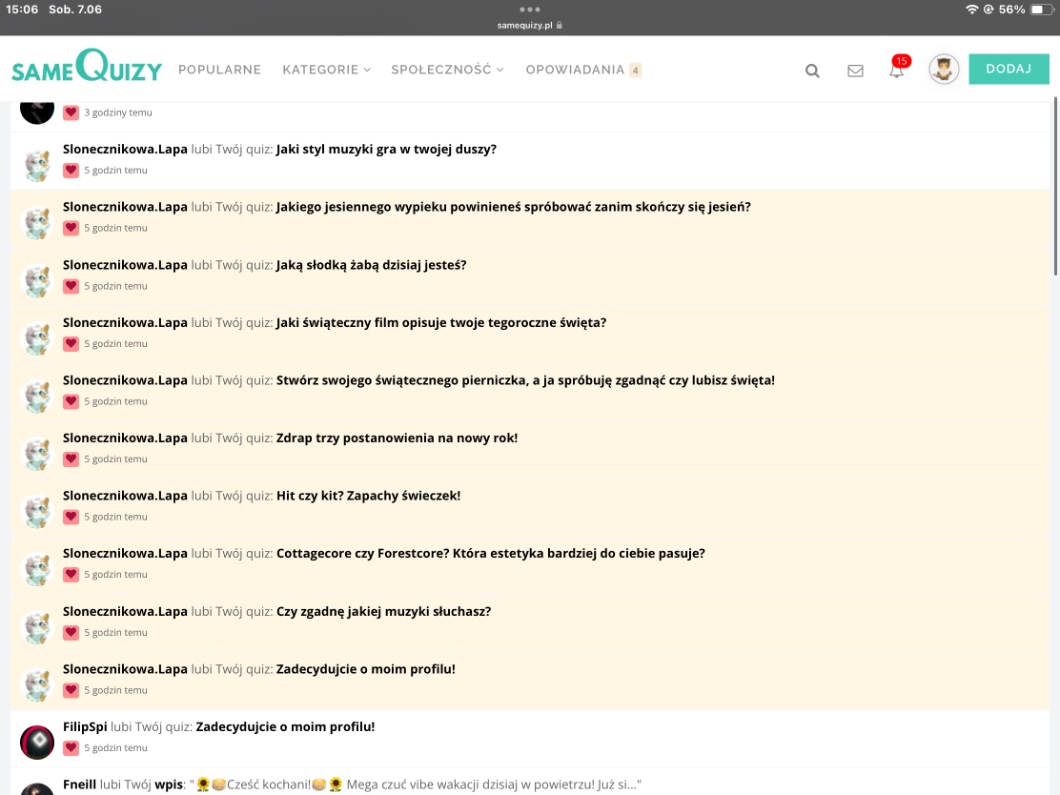The image size is (1060, 795).
Task: Click the SameQuizy logo
Action: point(86,68)
